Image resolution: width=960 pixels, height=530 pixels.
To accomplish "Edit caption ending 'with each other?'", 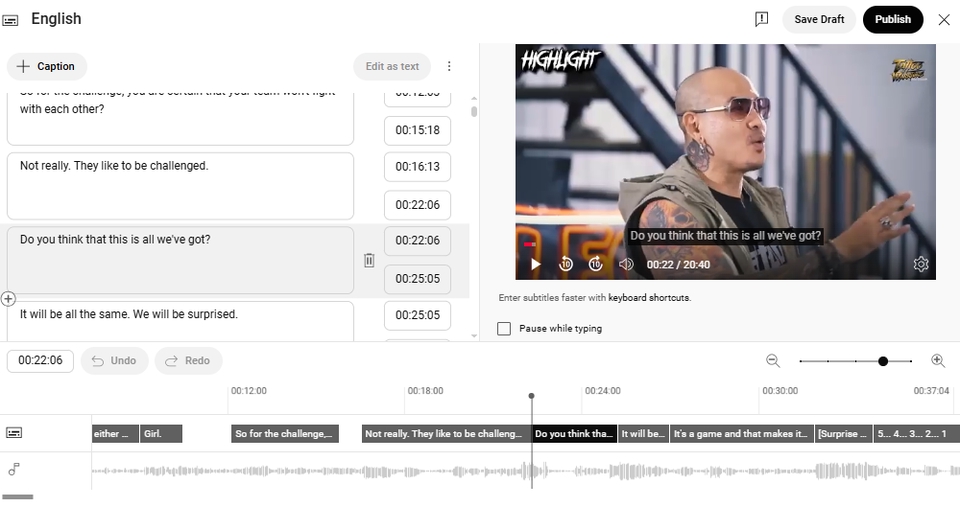I will (180, 118).
